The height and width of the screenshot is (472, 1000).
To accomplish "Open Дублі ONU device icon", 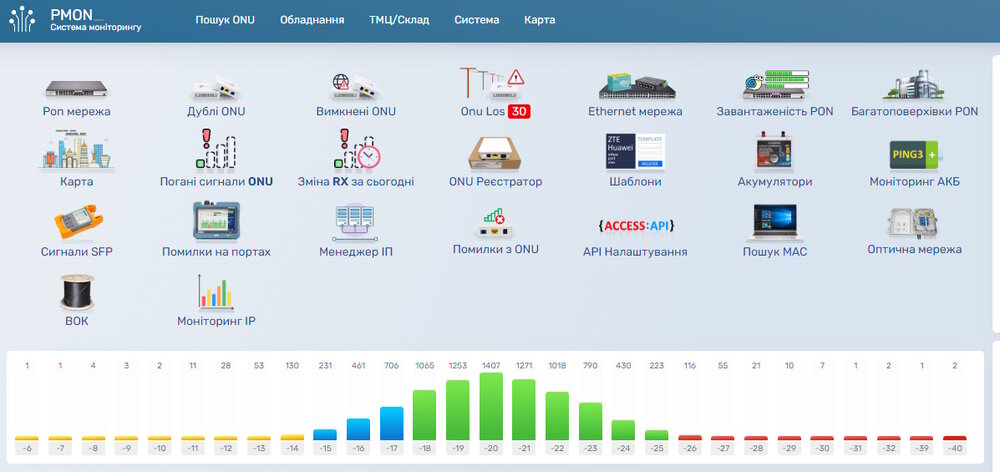I will pyautogui.click(x=216, y=85).
